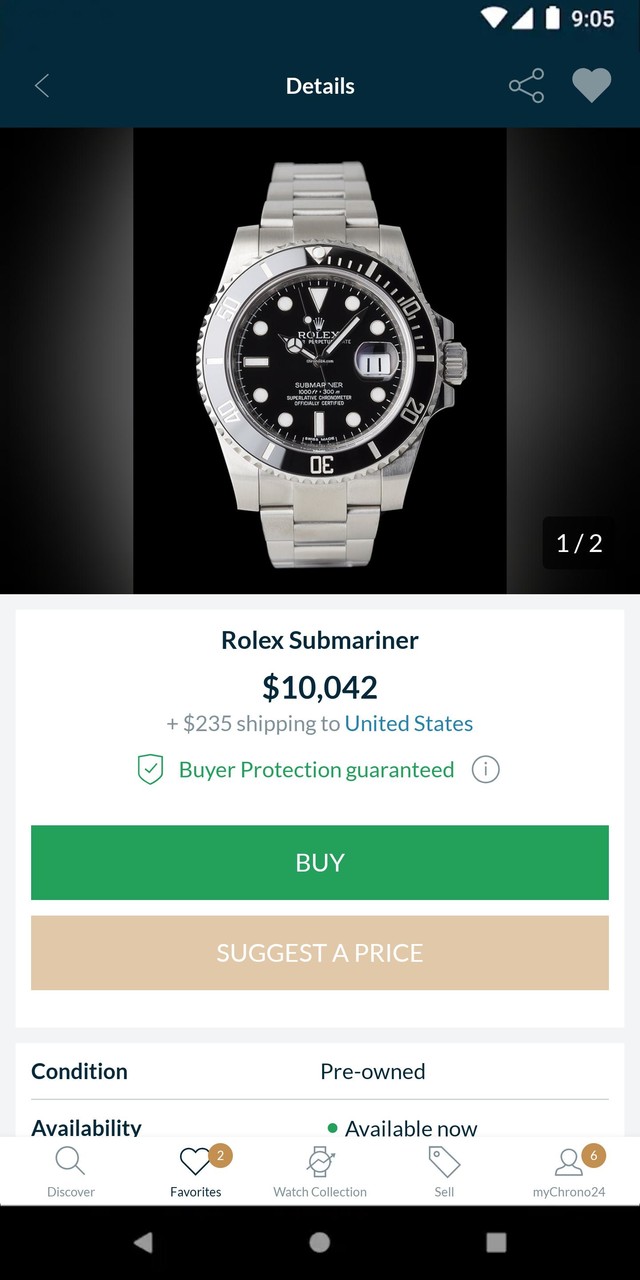
Task: Tap the Buyer Protection shield icon
Action: pyautogui.click(x=150, y=770)
